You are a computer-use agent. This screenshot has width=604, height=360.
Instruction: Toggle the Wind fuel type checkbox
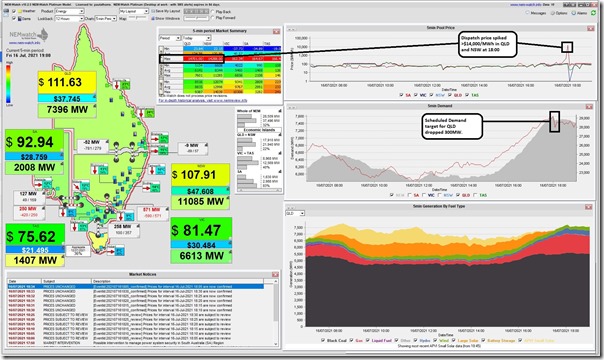click(435, 340)
